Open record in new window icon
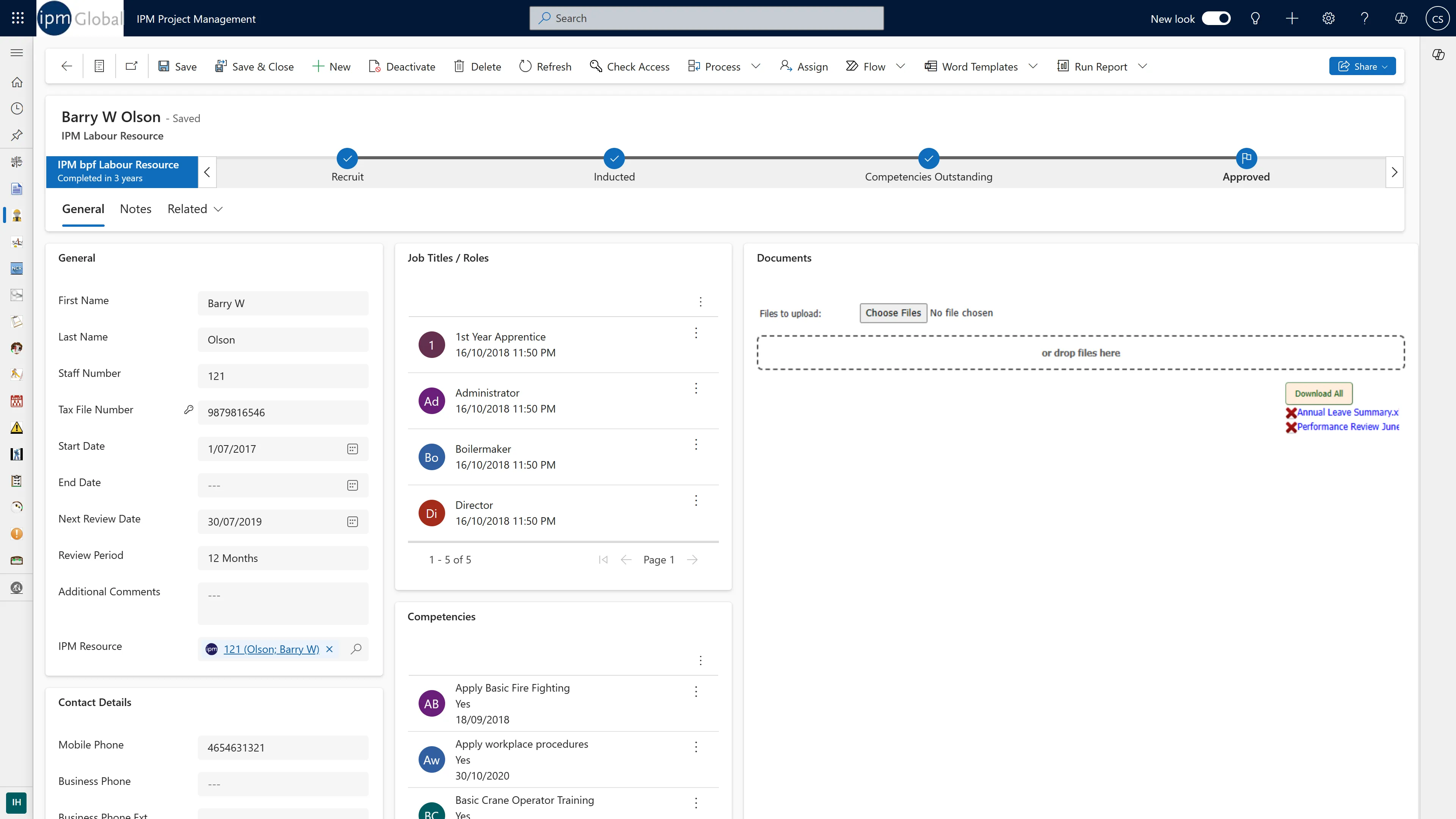This screenshot has width=1456, height=819. pos(132,66)
